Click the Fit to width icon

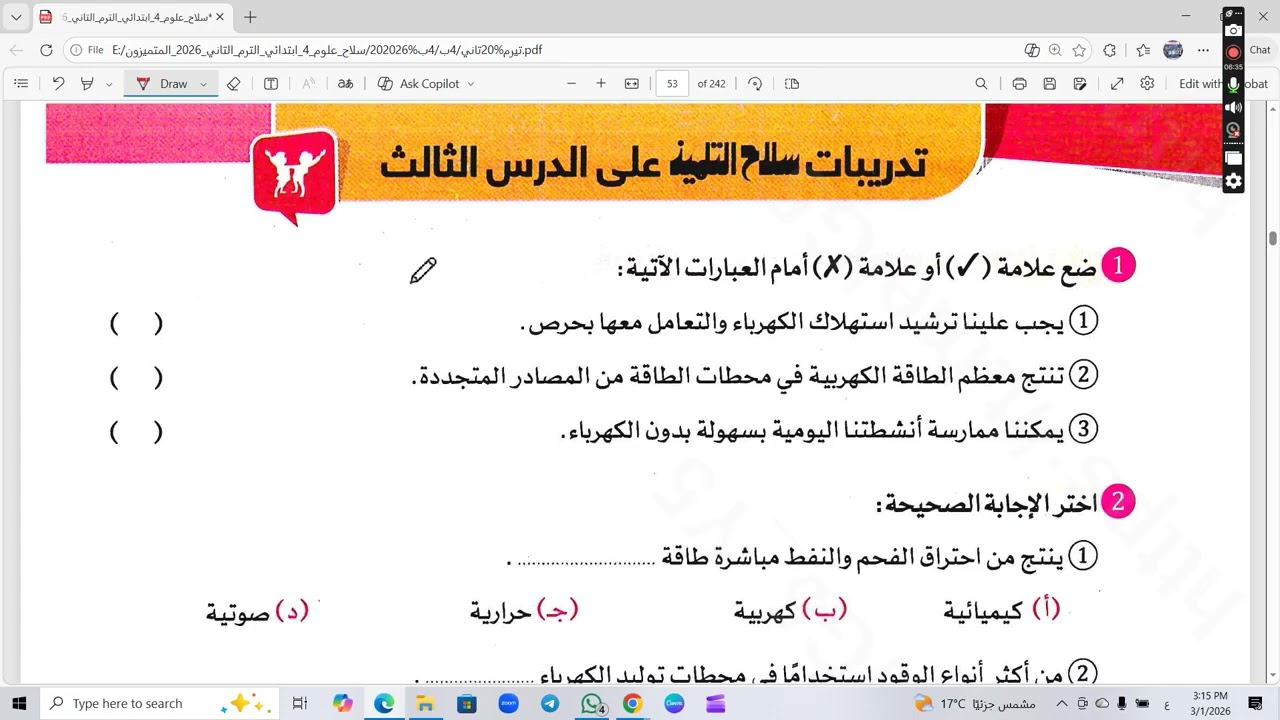(x=632, y=84)
